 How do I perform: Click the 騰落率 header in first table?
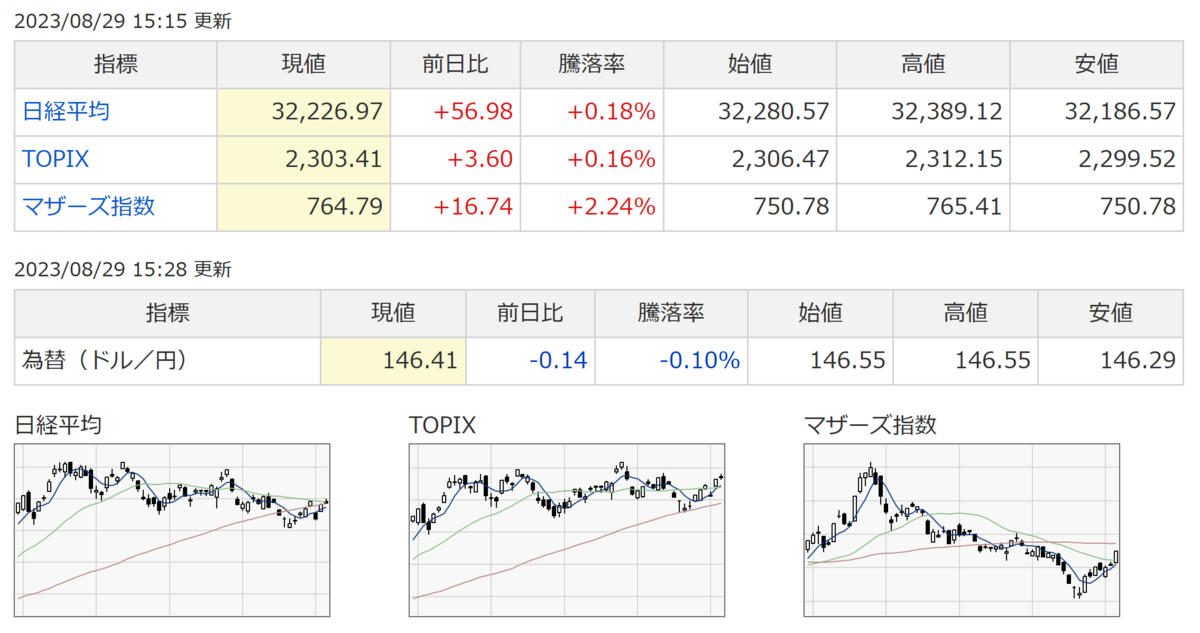coord(591,65)
